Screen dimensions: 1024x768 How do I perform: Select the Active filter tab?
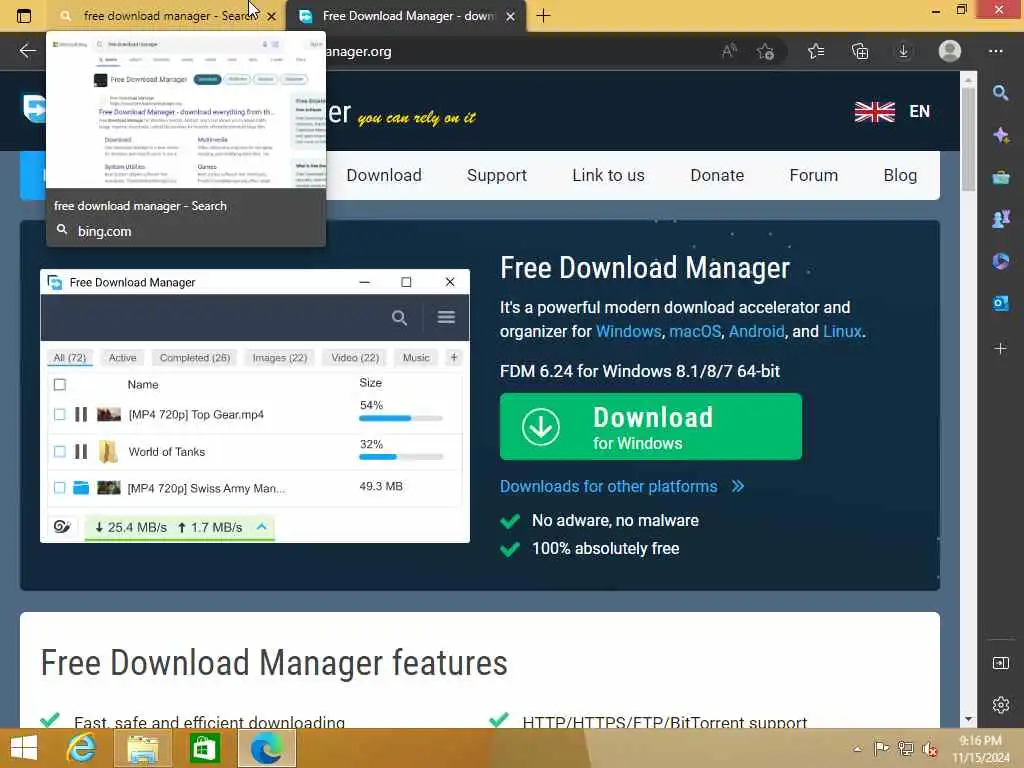pos(123,358)
